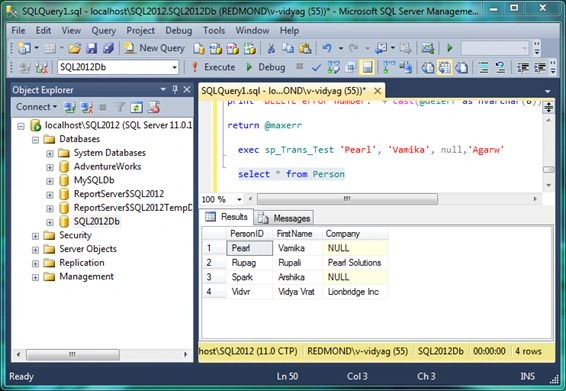Click Connect Object Explorer icon
This screenshot has height=391, width=566.
pos(70,107)
